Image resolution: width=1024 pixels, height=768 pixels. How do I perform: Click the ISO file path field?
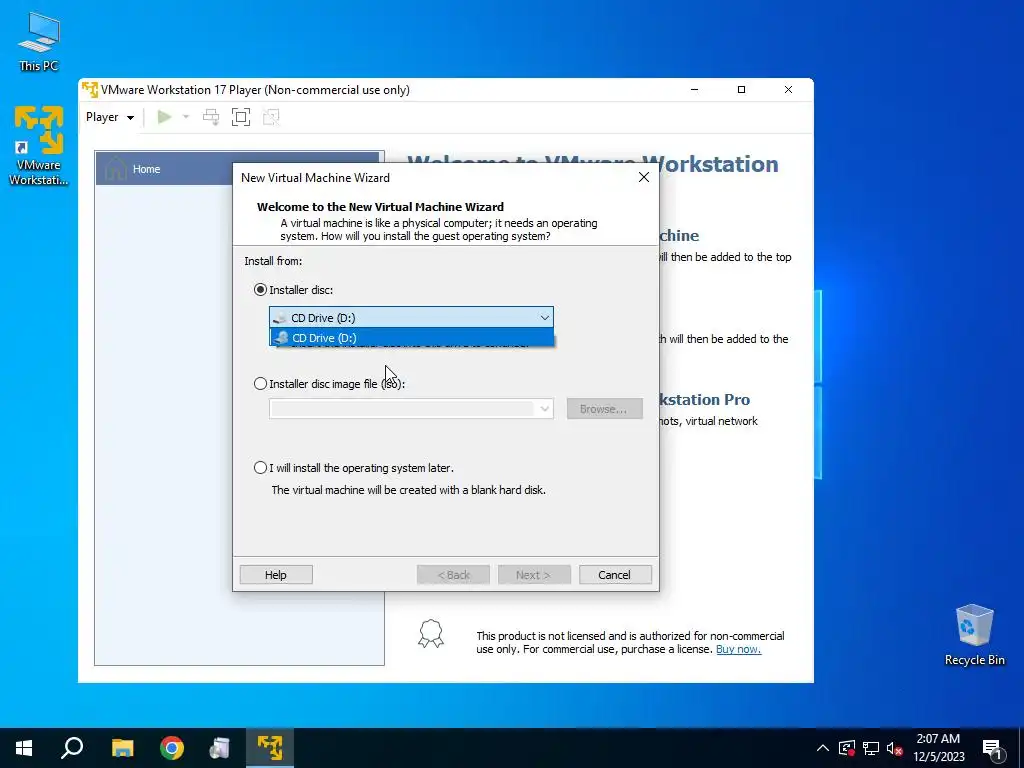click(402, 409)
